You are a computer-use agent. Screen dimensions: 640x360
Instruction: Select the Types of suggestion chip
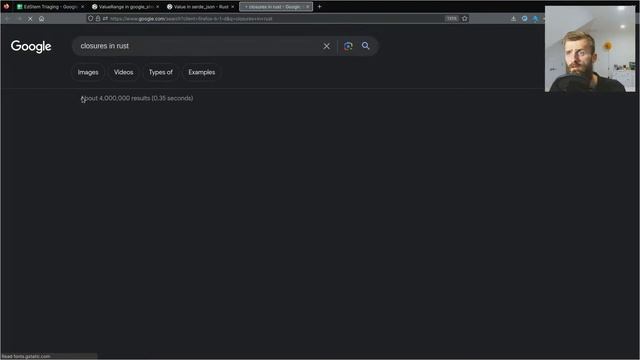[x=160, y=72]
